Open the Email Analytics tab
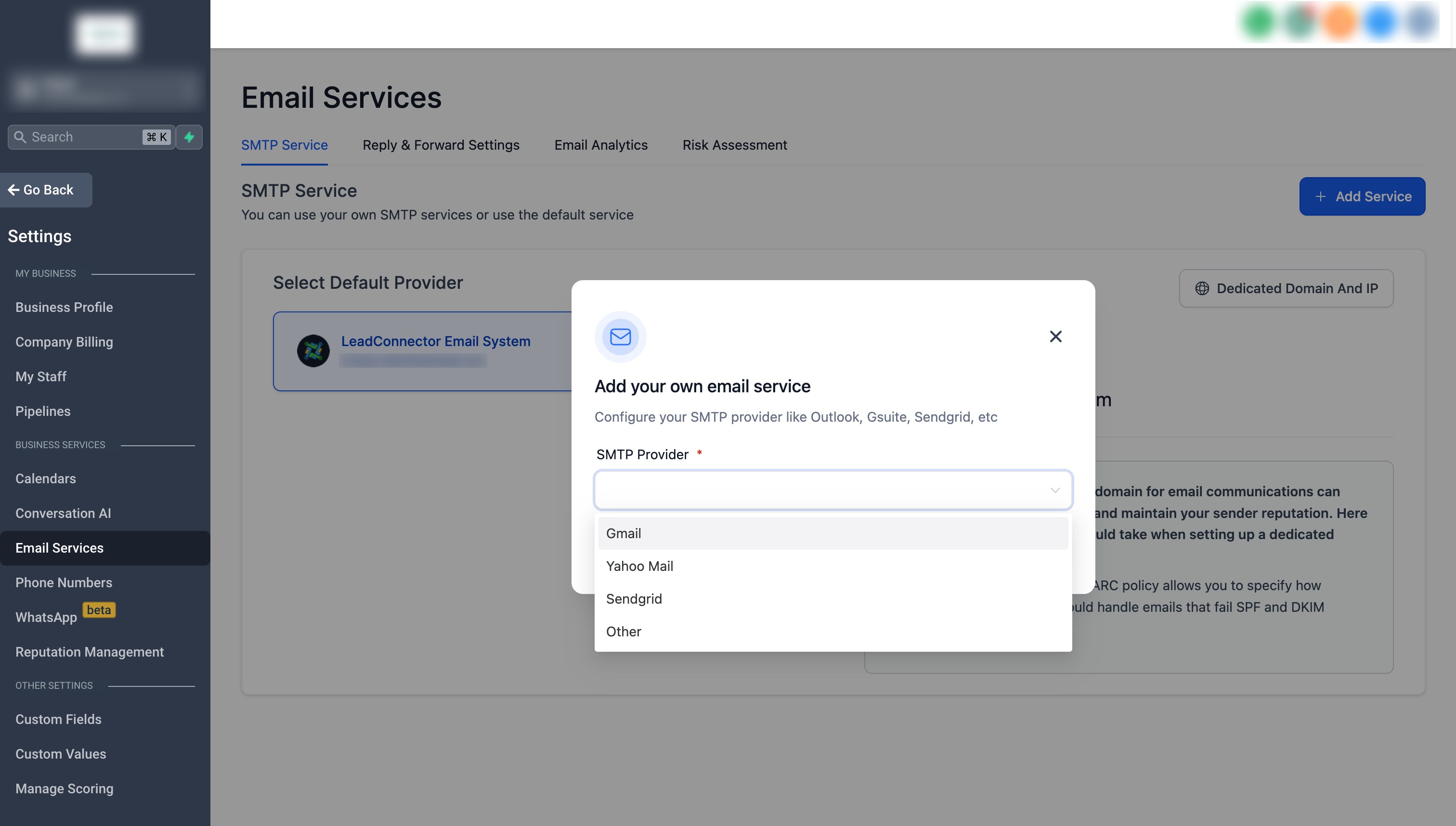The image size is (1456, 826). click(x=600, y=145)
